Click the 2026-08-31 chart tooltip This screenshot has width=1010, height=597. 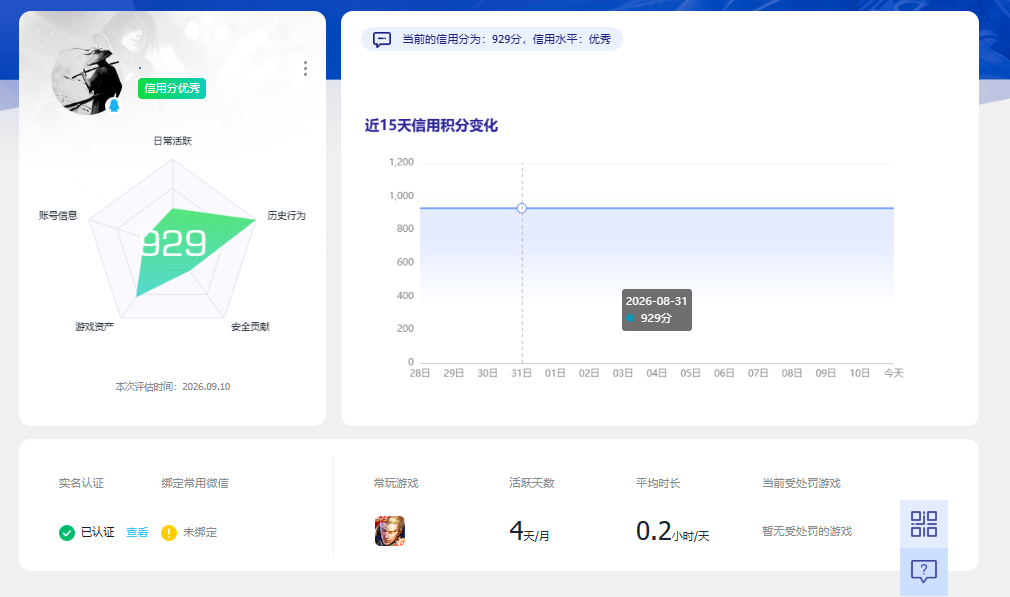(656, 310)
